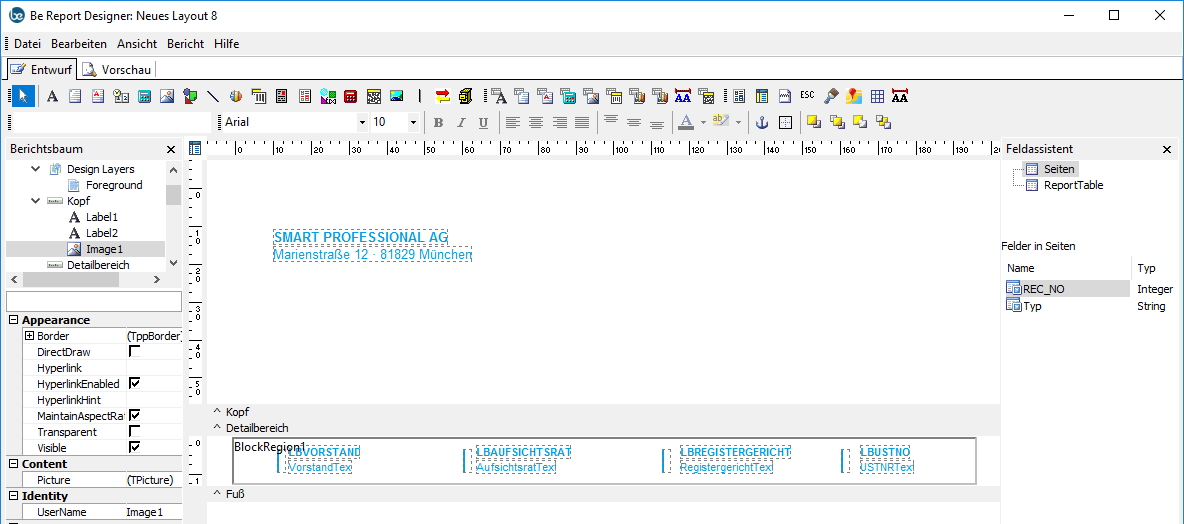The width and height of the screenshot is (1184, 524).
Task: Choose the Label text tool
Action: coord(52,96)
